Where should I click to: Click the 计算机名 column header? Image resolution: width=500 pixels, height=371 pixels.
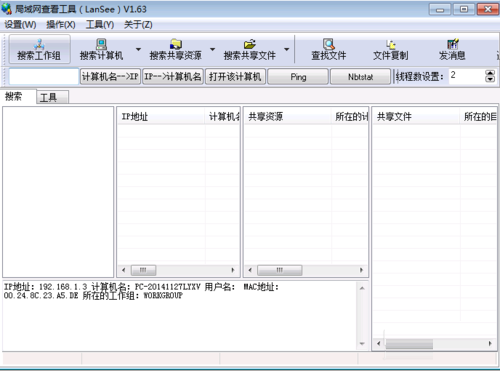point(222,116)
